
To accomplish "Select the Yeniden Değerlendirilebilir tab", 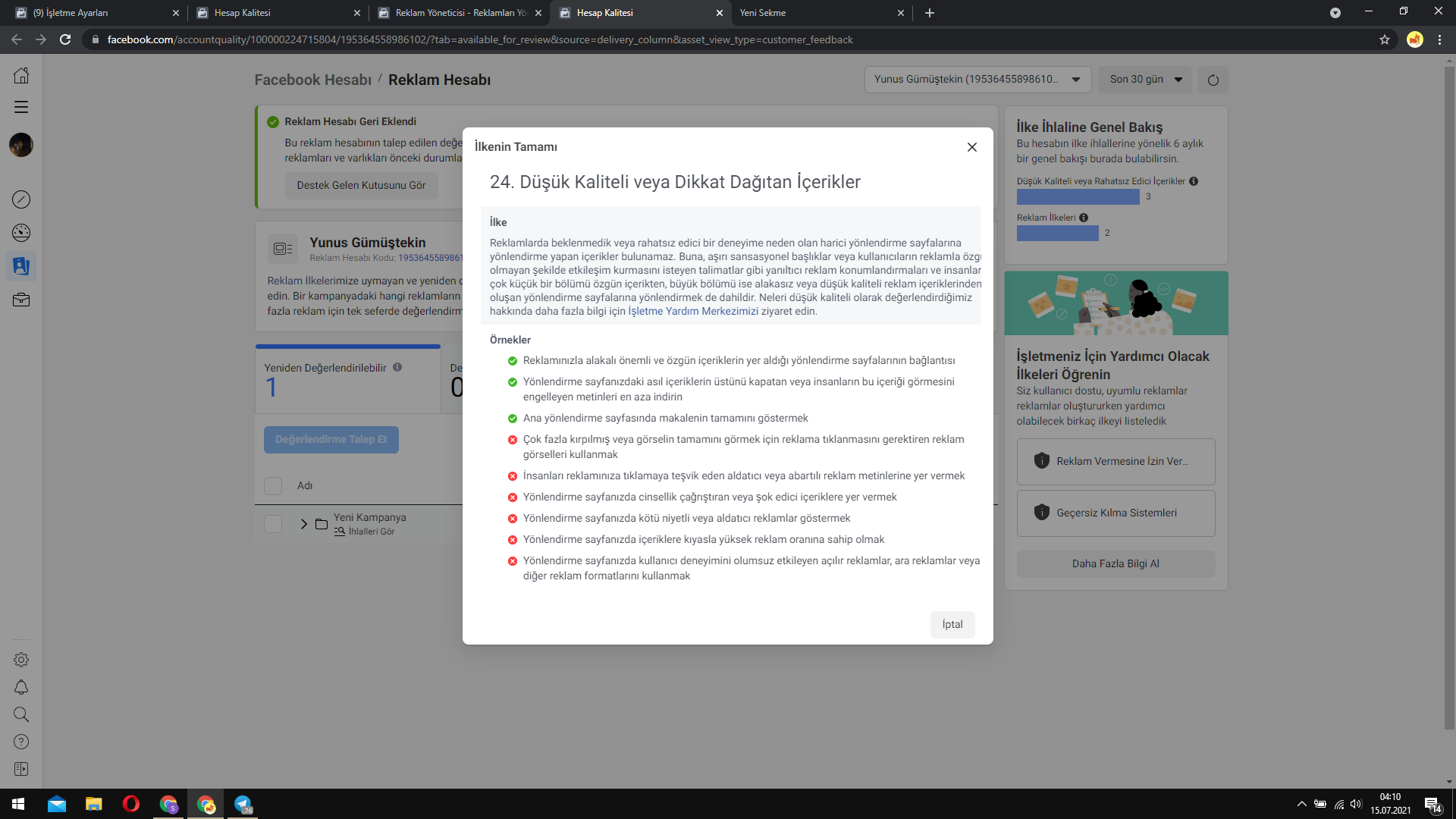I will (x=348, y=379).
